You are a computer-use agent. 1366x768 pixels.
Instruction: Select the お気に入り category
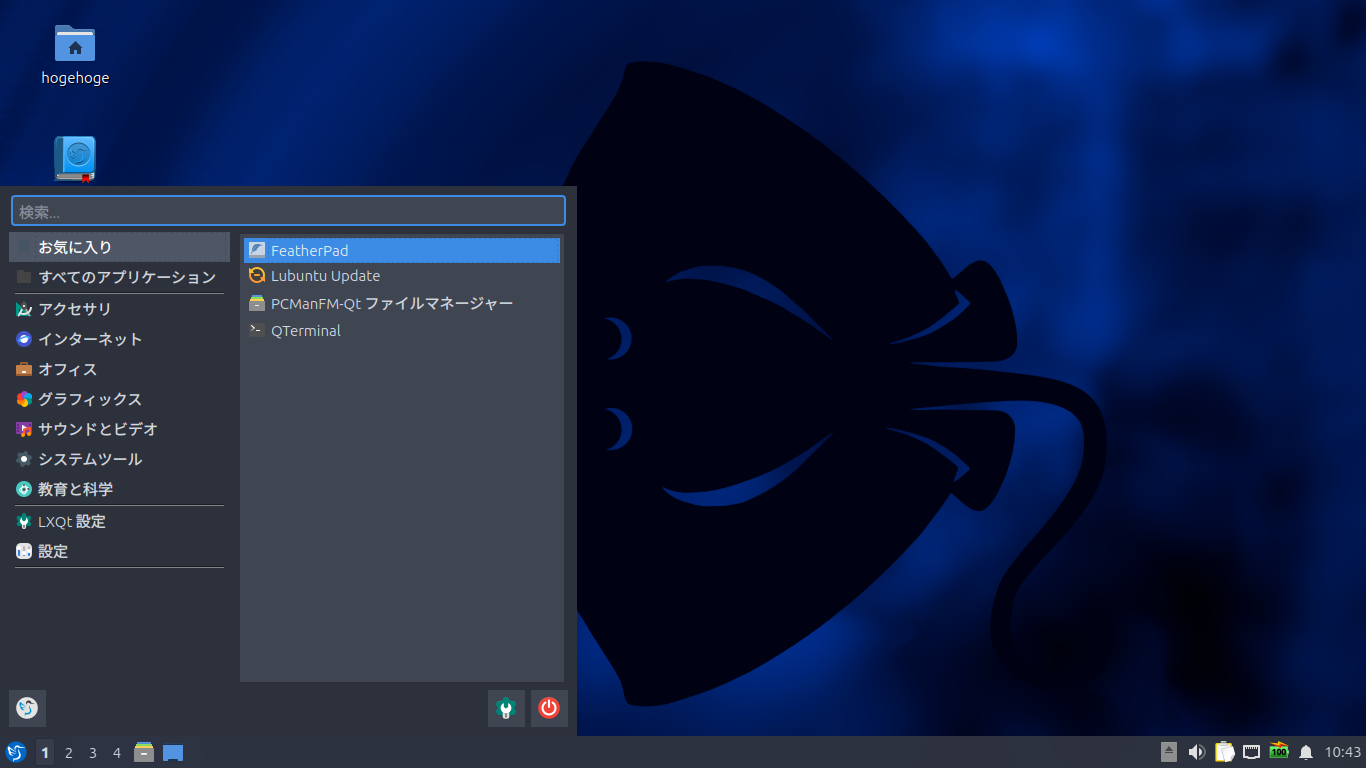coord(120,247)
